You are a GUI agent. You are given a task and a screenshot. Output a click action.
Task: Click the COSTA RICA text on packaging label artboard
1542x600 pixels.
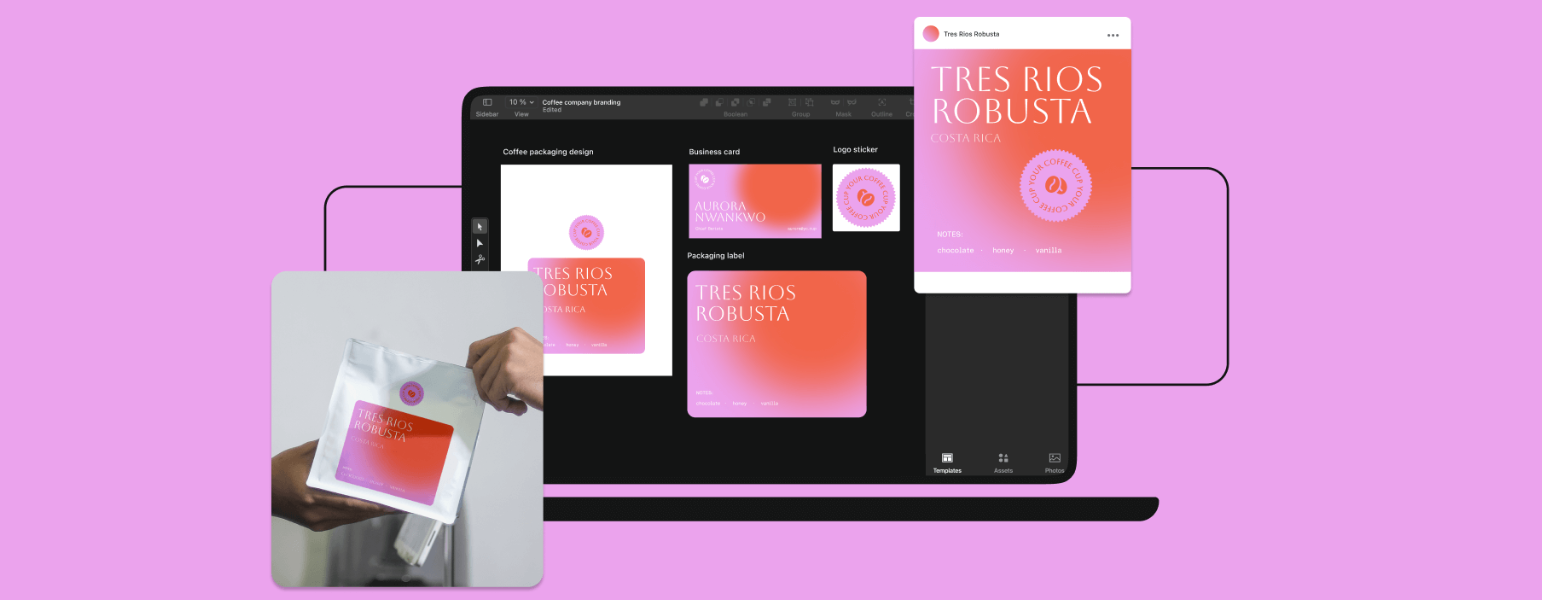click(726, 339)
